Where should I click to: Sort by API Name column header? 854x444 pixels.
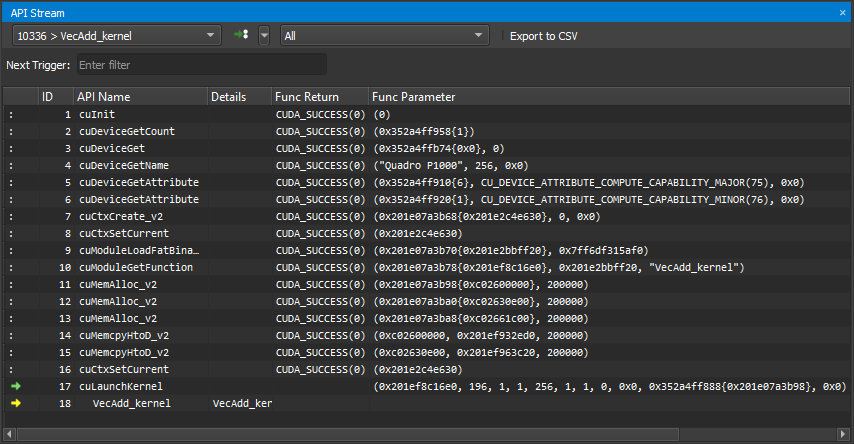point(104,97)
